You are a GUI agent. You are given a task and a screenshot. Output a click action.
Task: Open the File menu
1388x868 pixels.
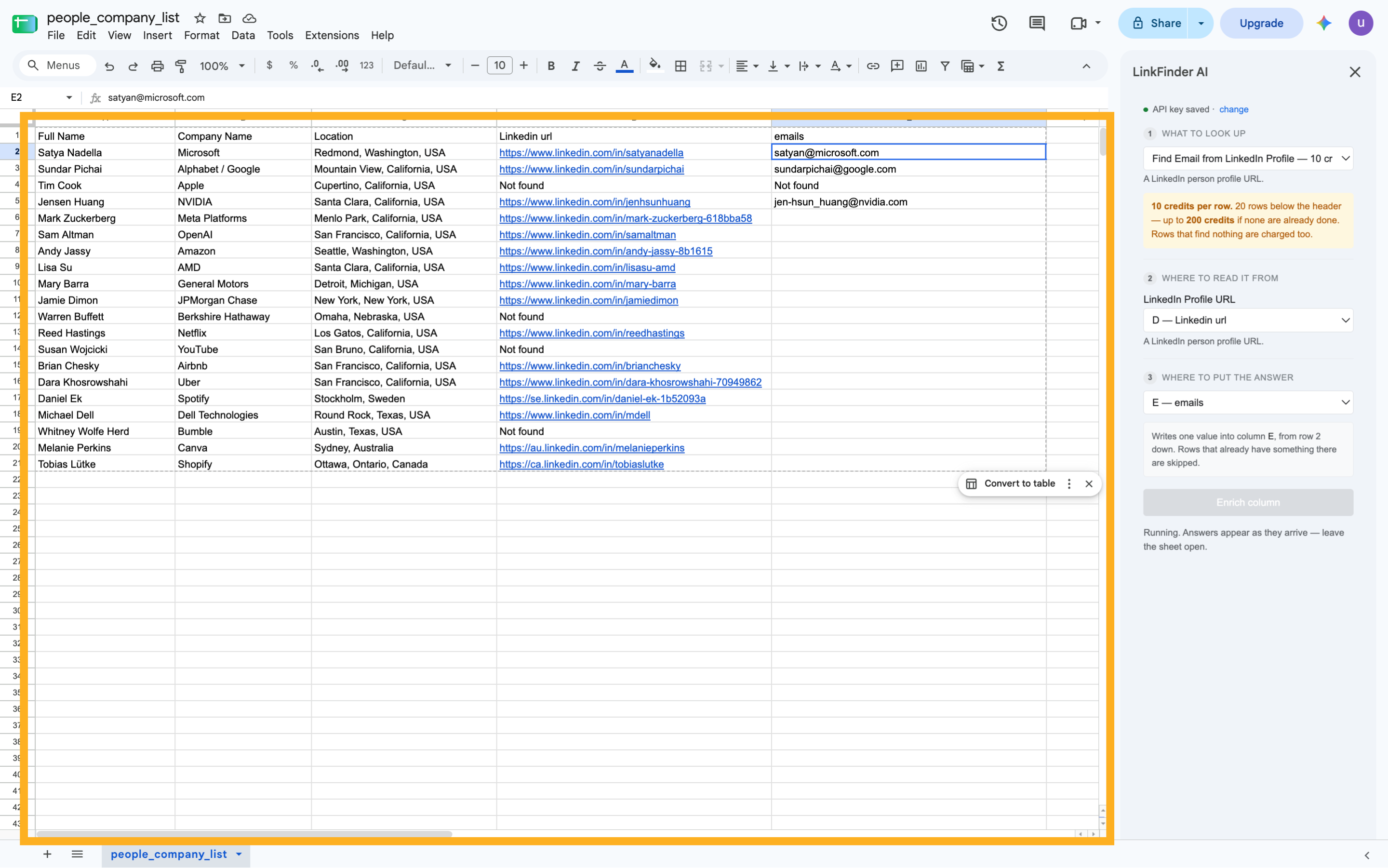point(56,36)
